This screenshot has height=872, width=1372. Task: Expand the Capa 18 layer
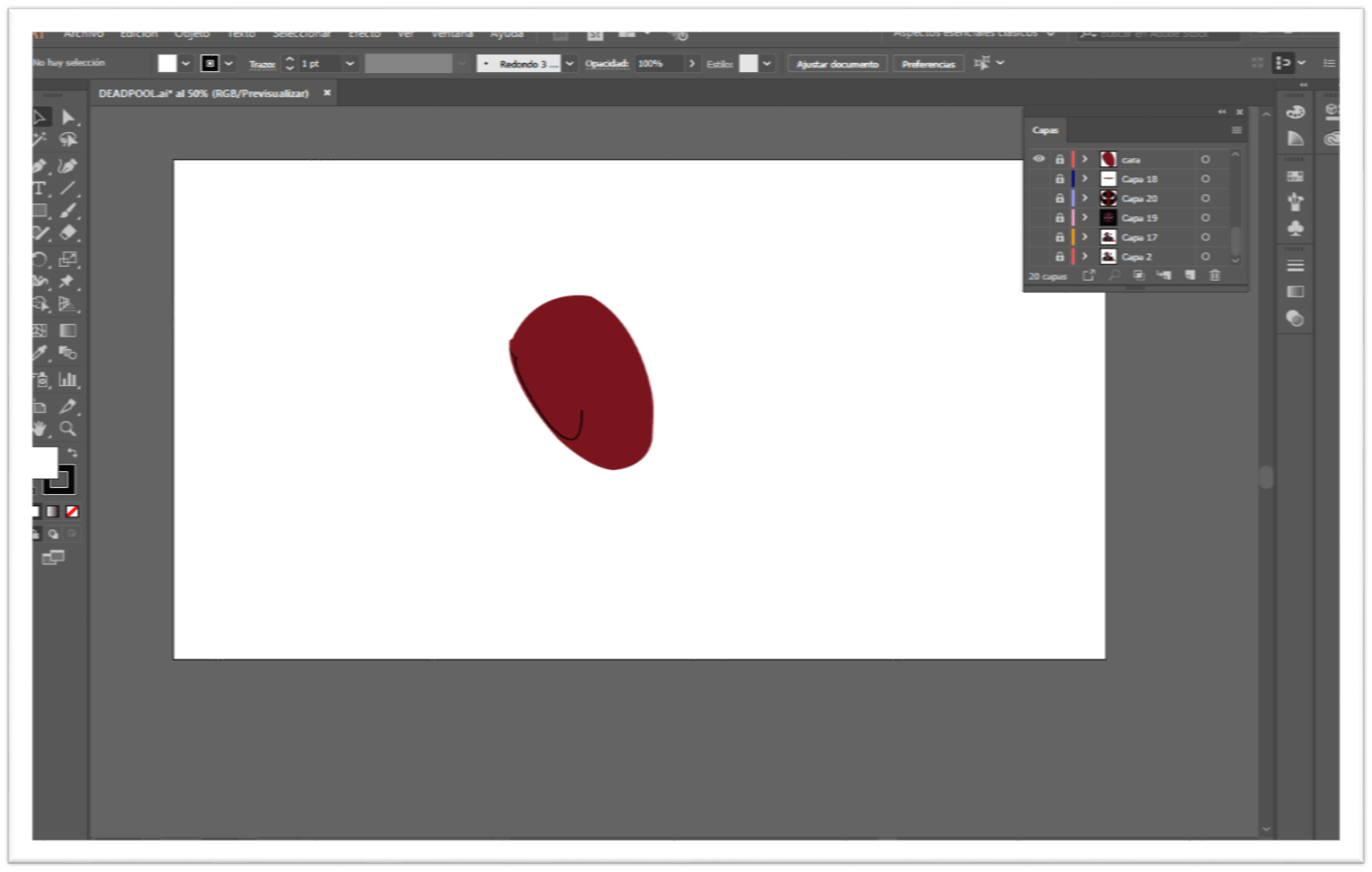[1085, 178]
